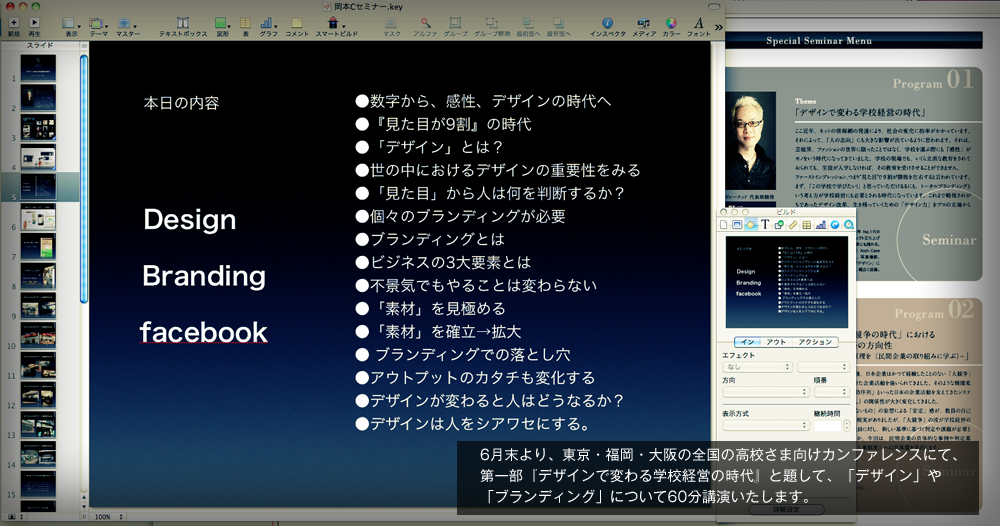Insert a テキストボックス text box
Viewport: 1000px width, 526px height.
pos(182,26)
